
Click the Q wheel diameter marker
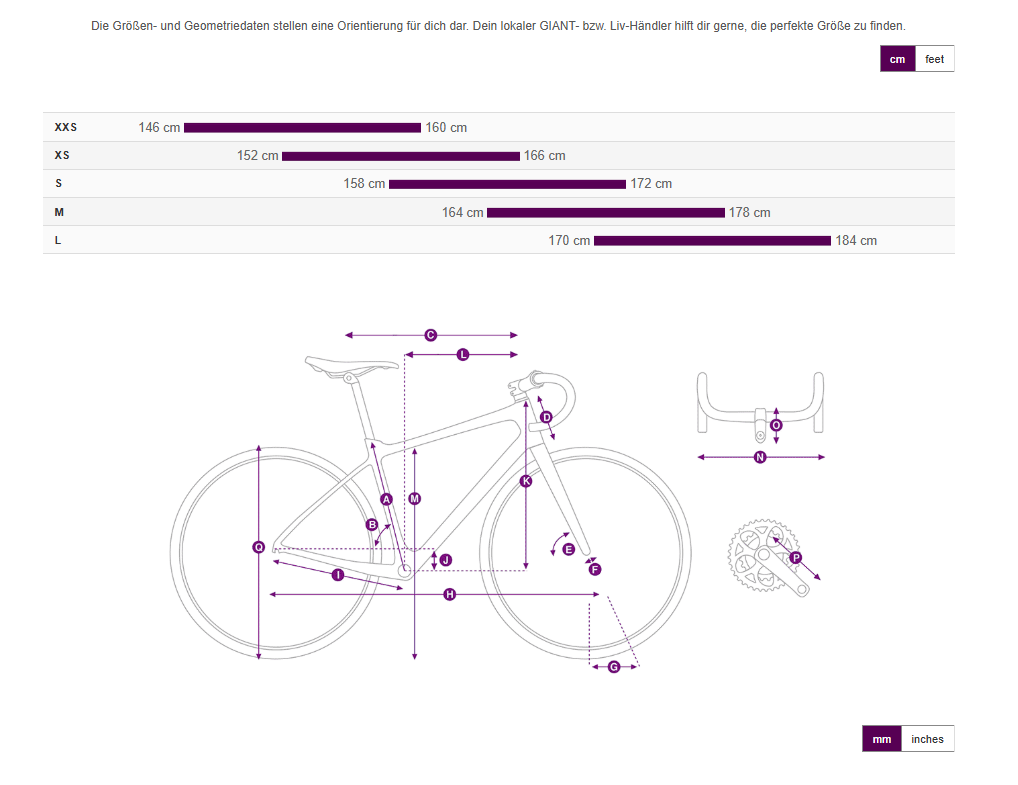(x=258, y=547)
